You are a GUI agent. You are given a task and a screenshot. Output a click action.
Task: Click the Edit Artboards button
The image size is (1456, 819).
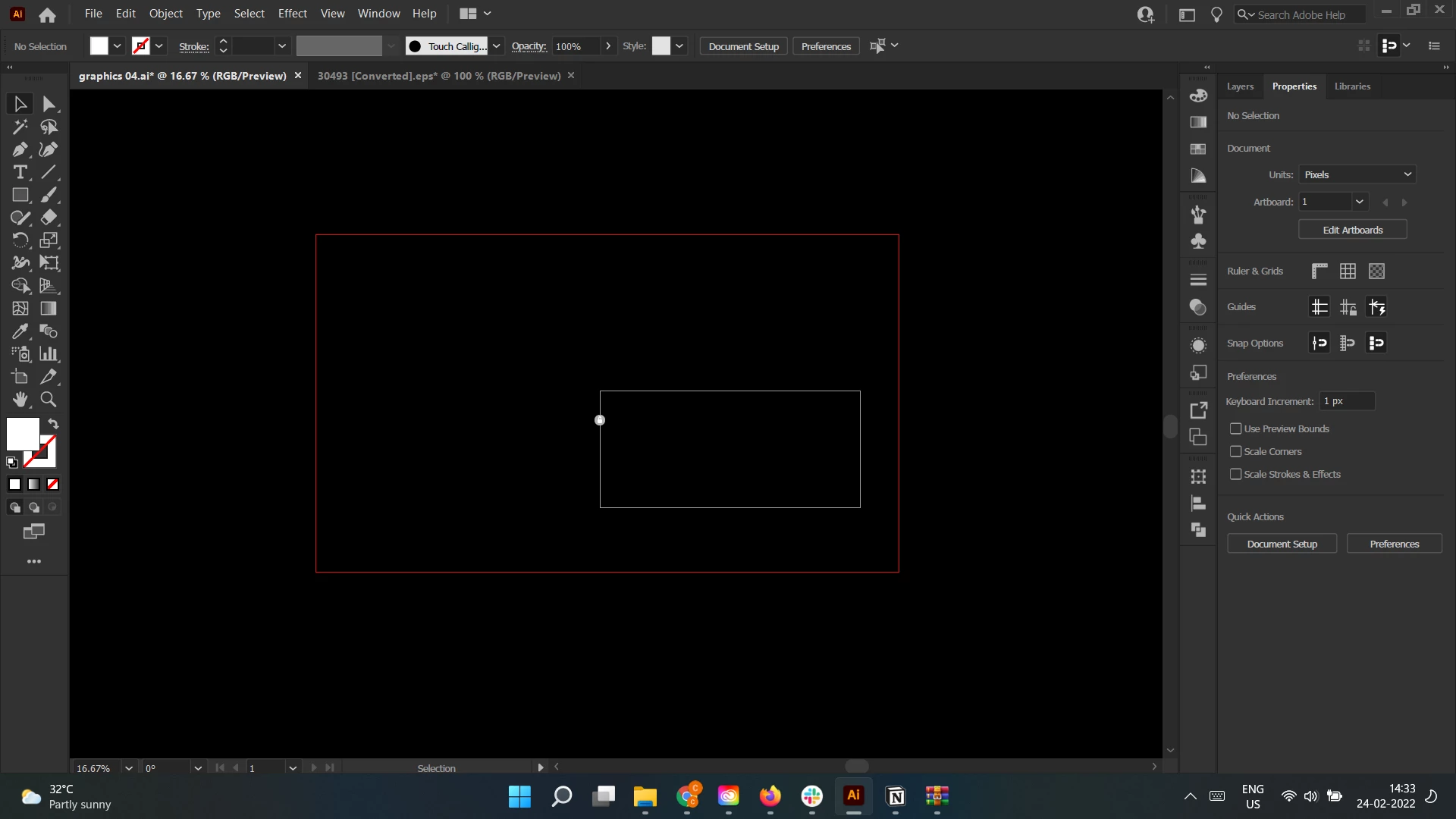click(x=1352, y=230)
